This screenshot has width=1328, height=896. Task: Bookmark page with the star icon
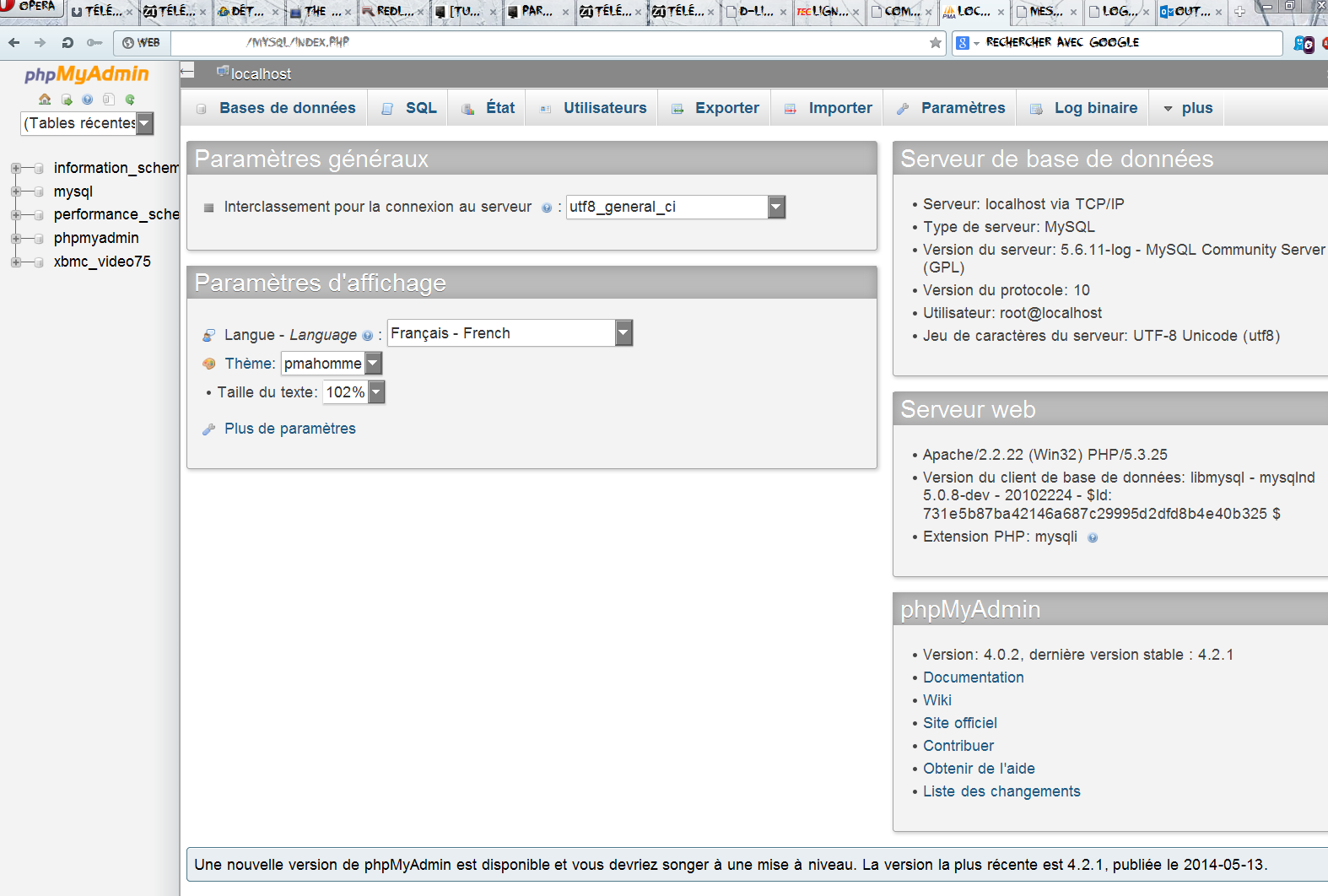(x=935, y=43)
